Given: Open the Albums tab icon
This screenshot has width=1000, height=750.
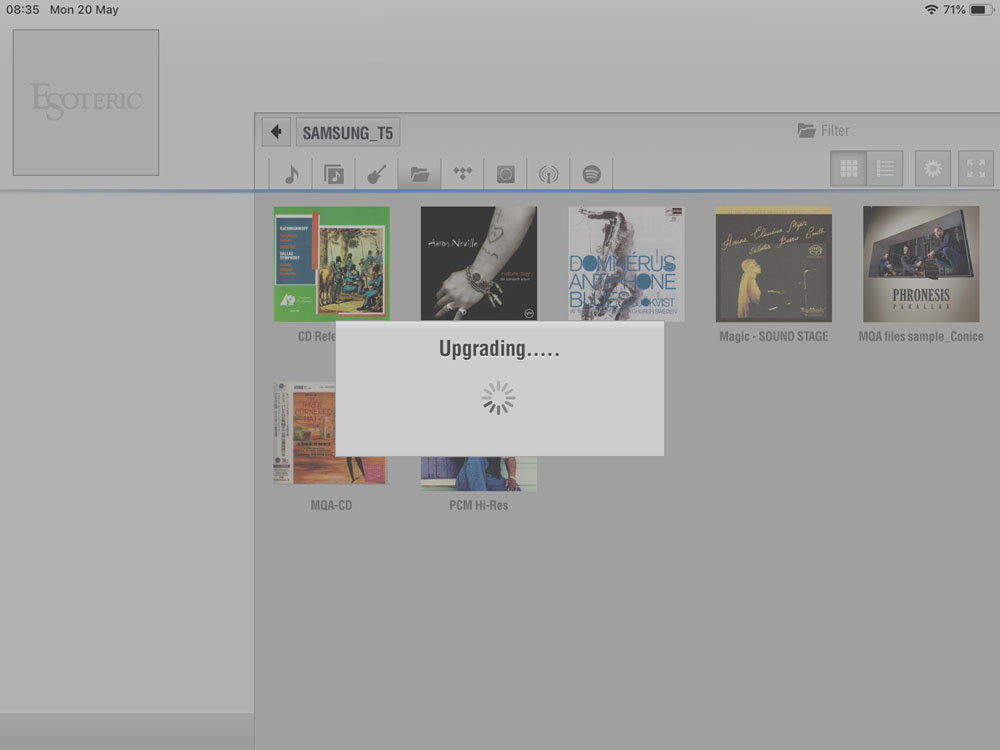Looking at the screenshot, I should click(x=334, y=174).
